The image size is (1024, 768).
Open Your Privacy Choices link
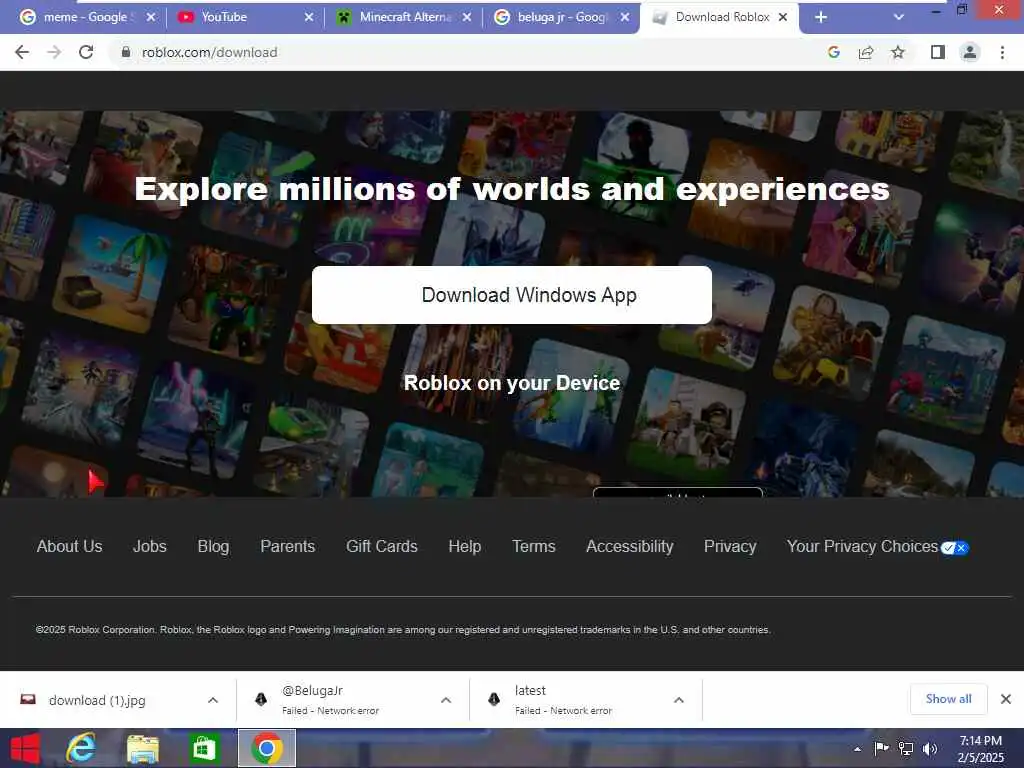[x=862, y=546]
